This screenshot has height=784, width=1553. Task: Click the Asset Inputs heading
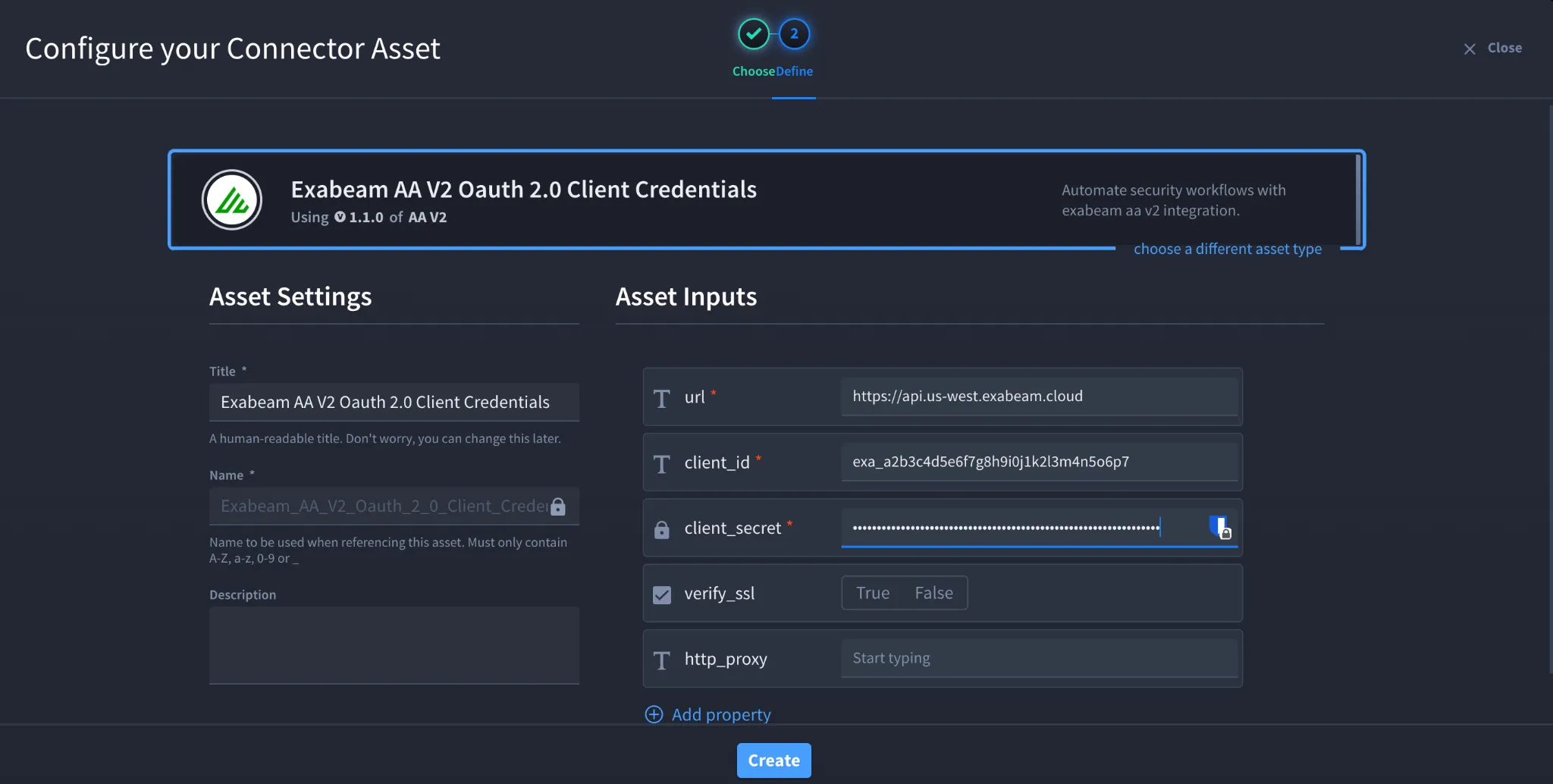pos(686,296)
